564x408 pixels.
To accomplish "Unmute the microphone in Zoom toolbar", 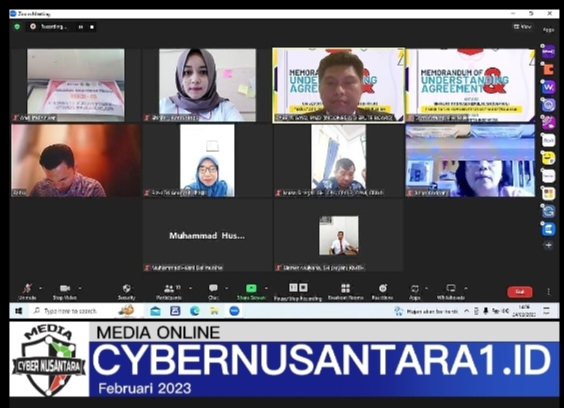I will [27, 291].
